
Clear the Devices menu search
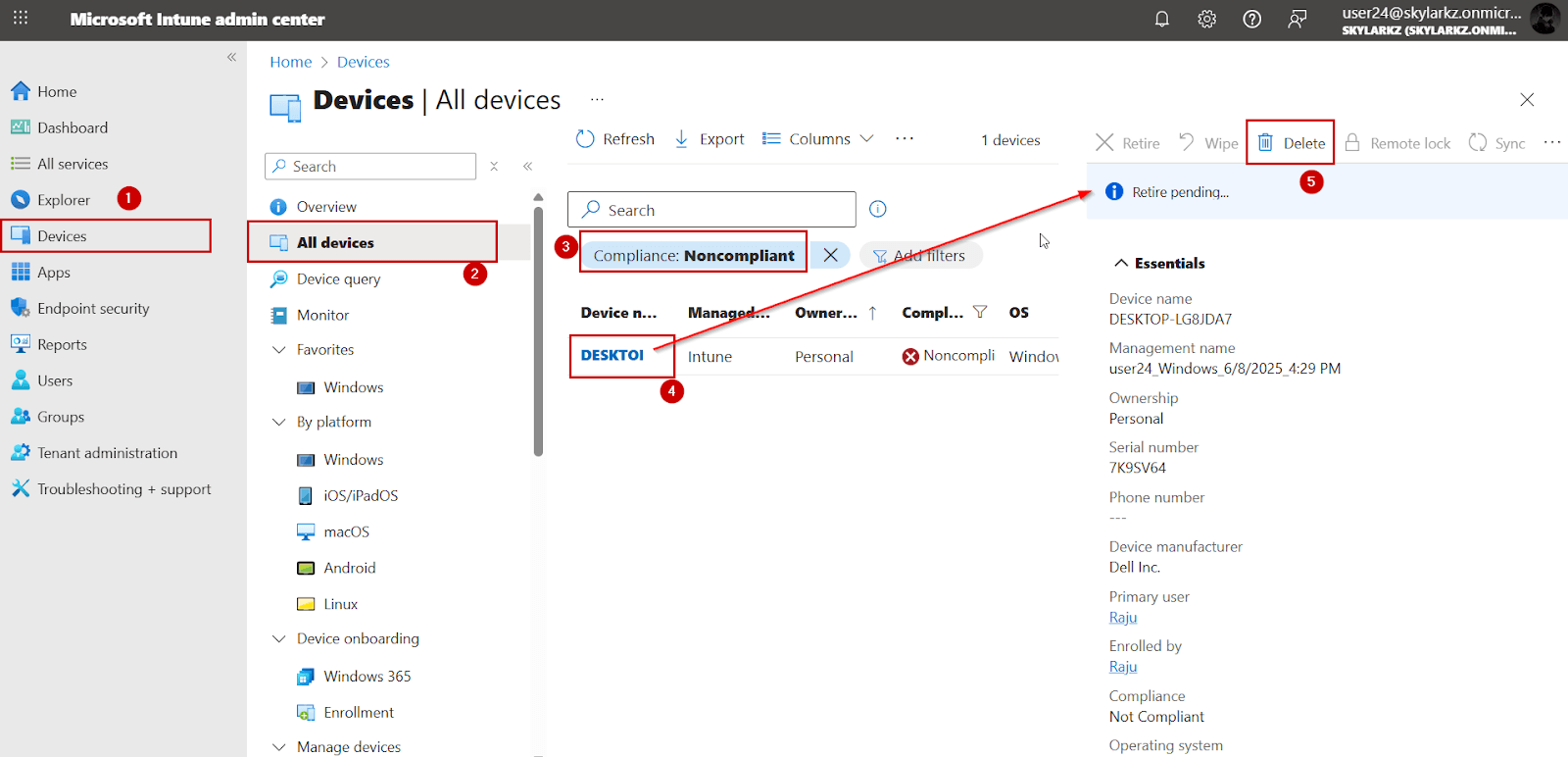pos(494,167)
